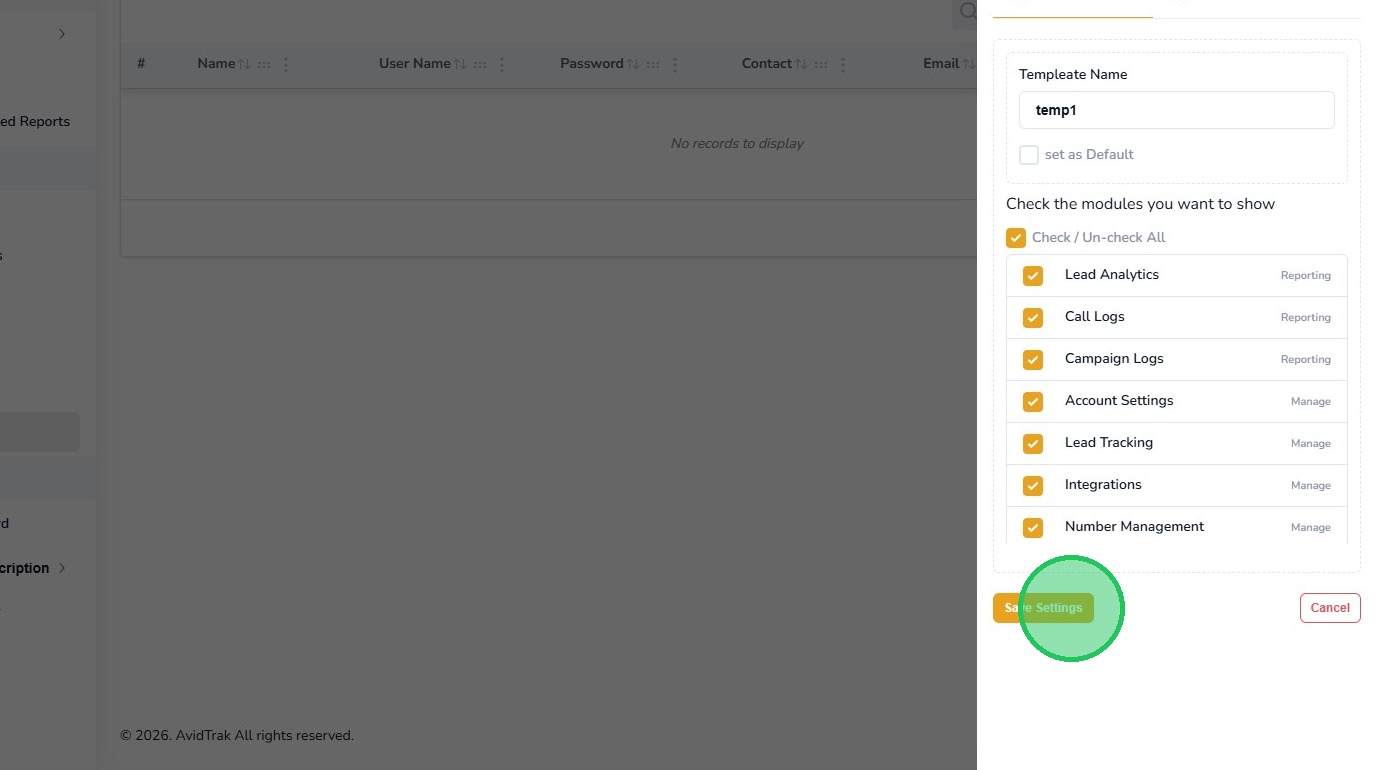Screen dimensions: 1377x770
Task: Click sort icon on User Name column
Action: point(460,64)
